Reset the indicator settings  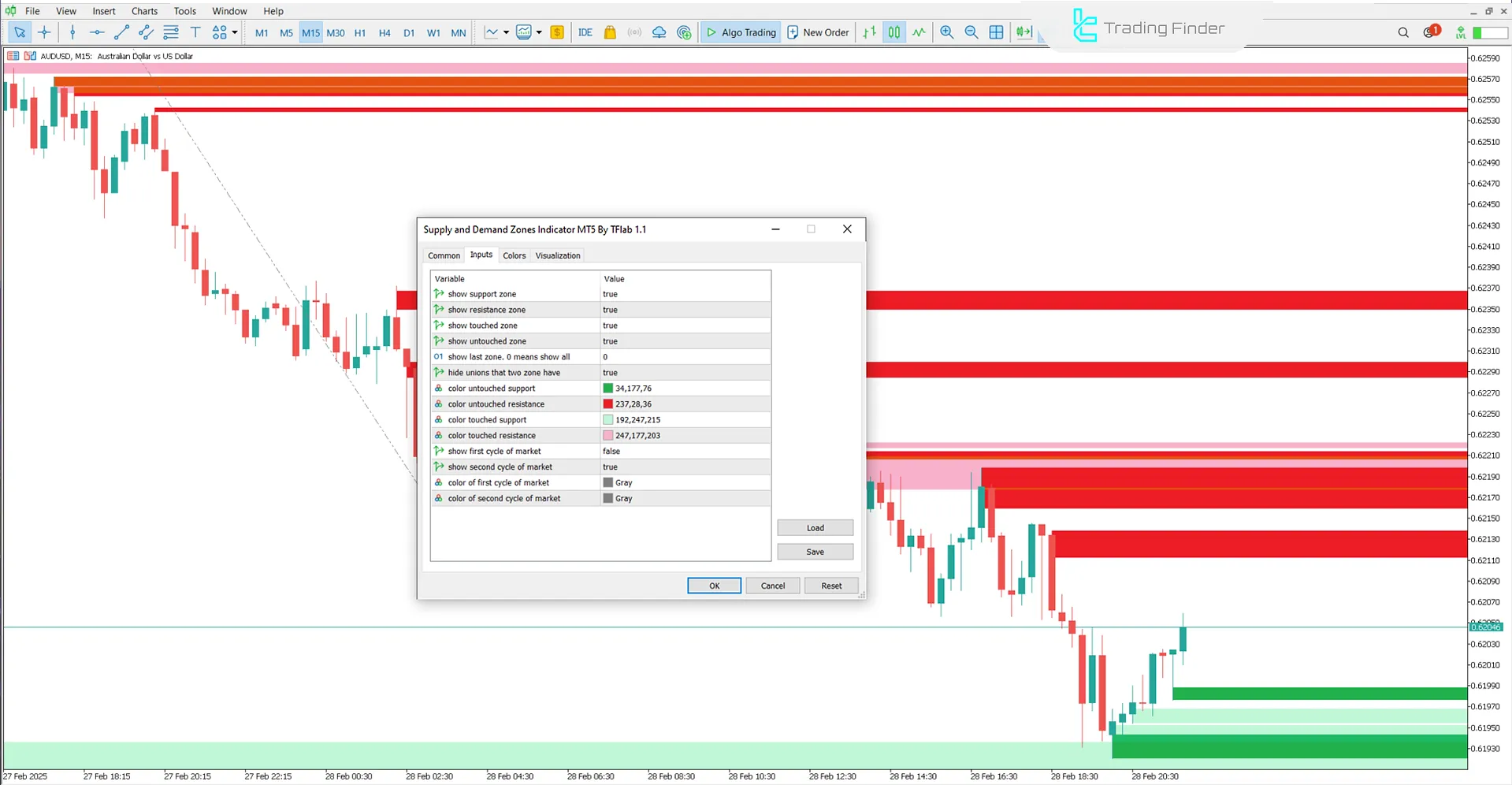tap(830, 585)
